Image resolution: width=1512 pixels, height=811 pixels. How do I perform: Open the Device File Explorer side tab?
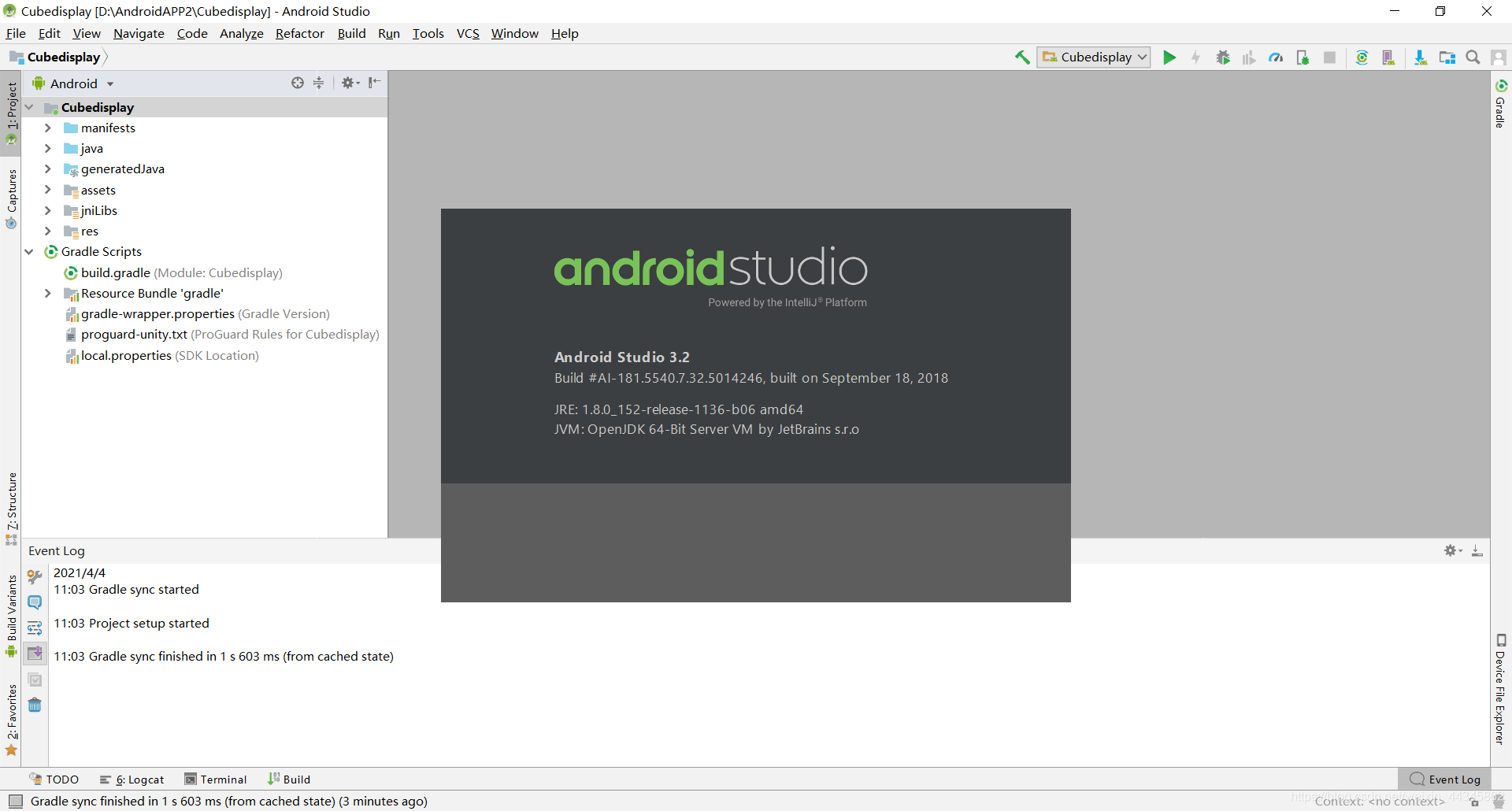point(1501,689)
